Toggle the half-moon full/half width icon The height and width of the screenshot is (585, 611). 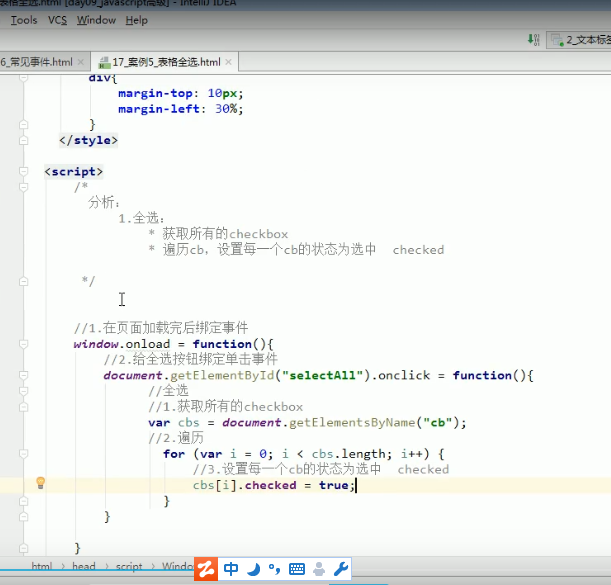coord(254,569)
